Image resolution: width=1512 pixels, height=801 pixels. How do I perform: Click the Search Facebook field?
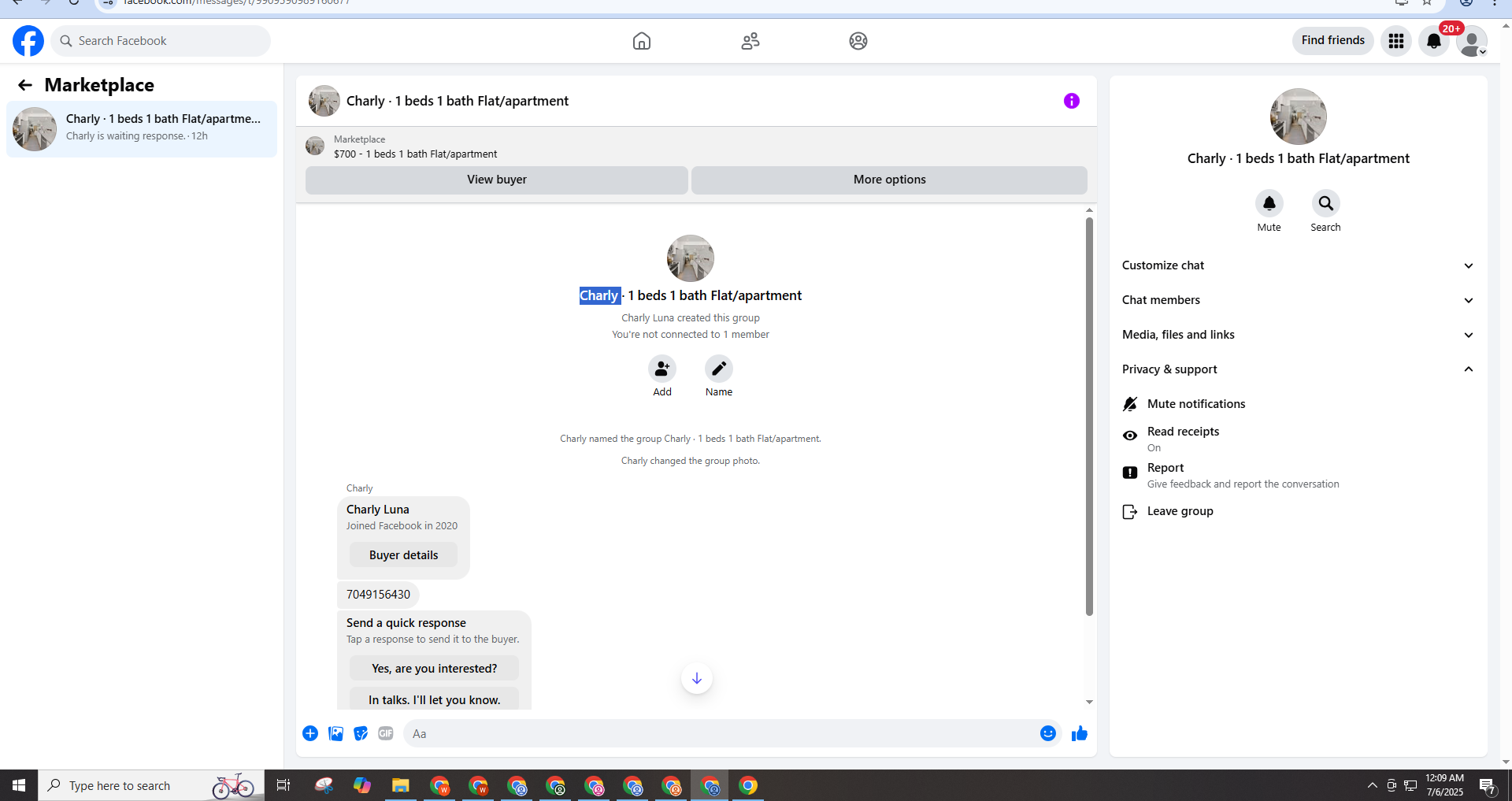coord(161,41)
